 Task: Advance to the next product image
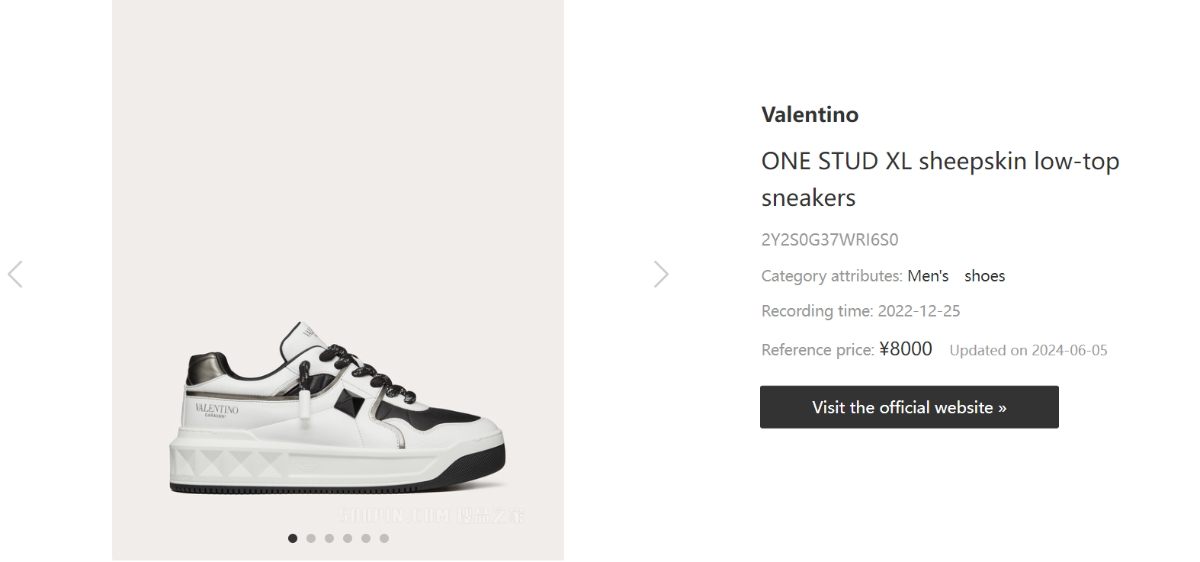click(x=661, y=274)
